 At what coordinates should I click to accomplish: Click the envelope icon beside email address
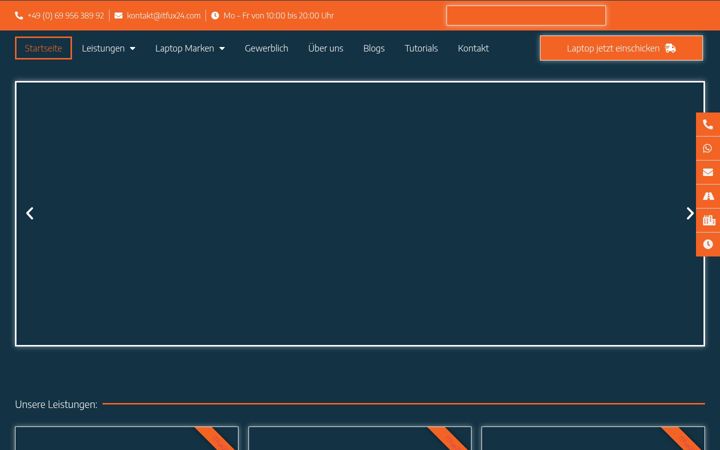(x=118, y=16)
